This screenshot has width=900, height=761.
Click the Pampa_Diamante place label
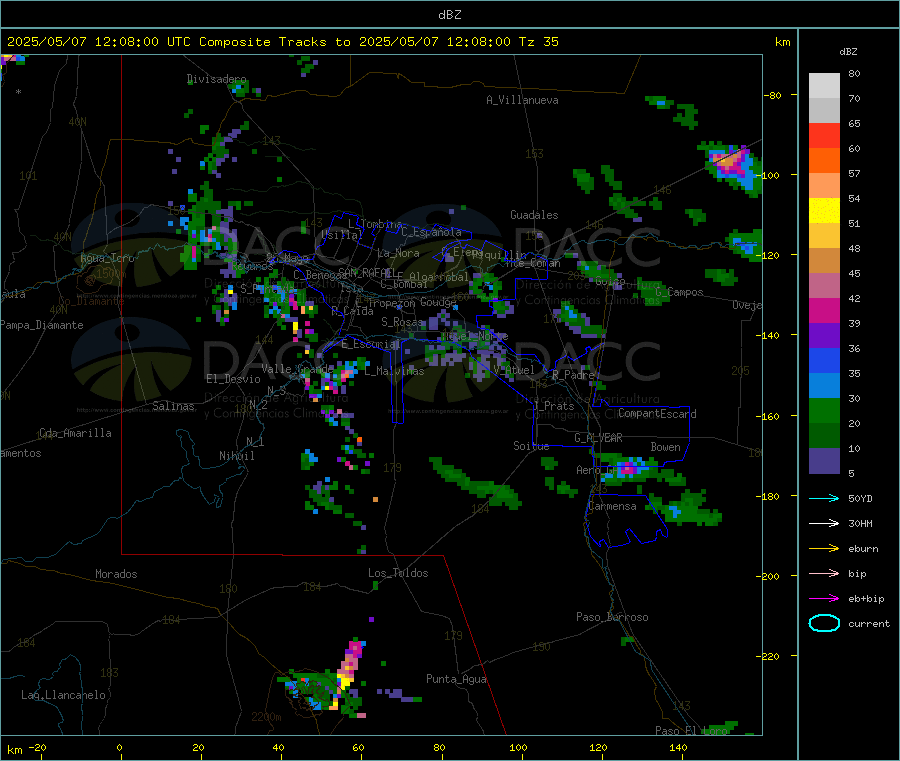[41, 325]
